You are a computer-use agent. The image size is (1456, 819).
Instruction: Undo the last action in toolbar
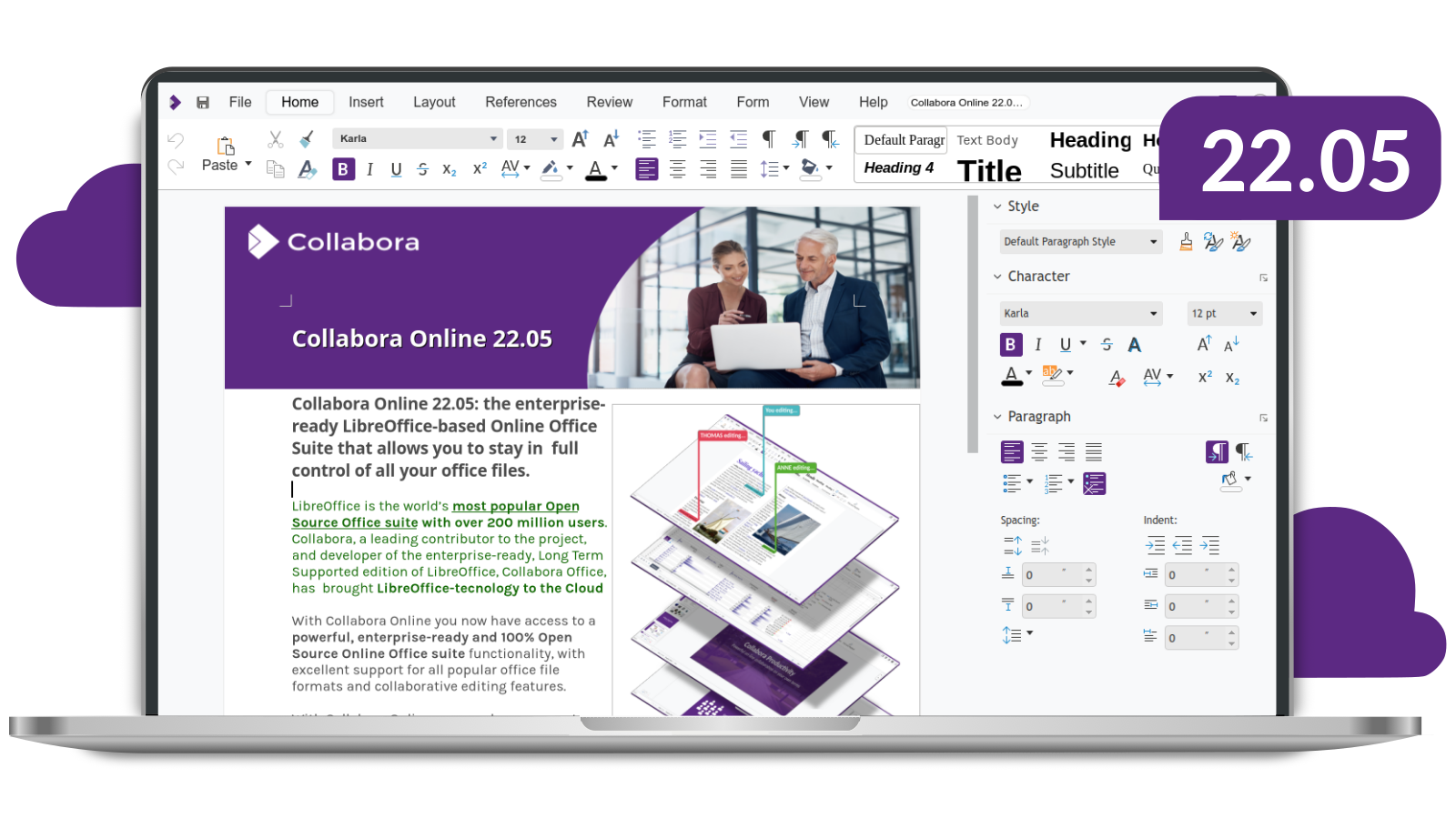tap(176, 140)
